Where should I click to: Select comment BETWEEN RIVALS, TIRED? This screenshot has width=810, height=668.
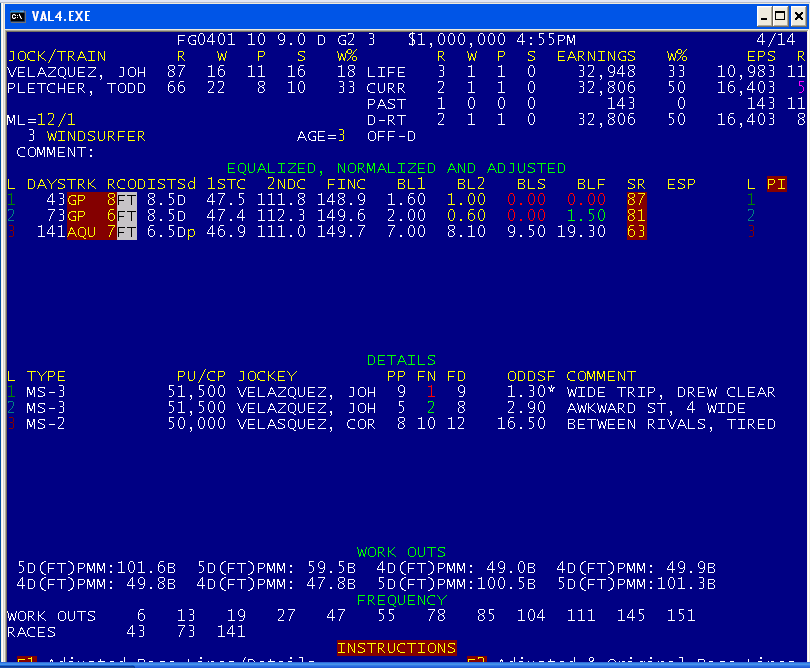pos(671,424)
